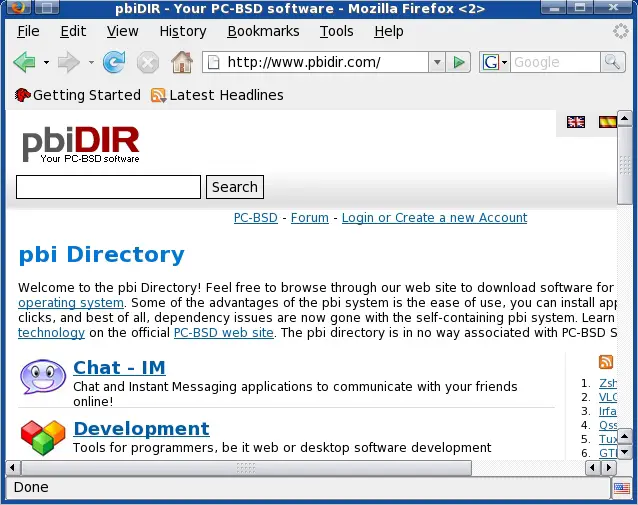Reload the page with the refresh icon
Viewport: 638px width, 505px height.
pyautogui.click(x=114, y=62)
